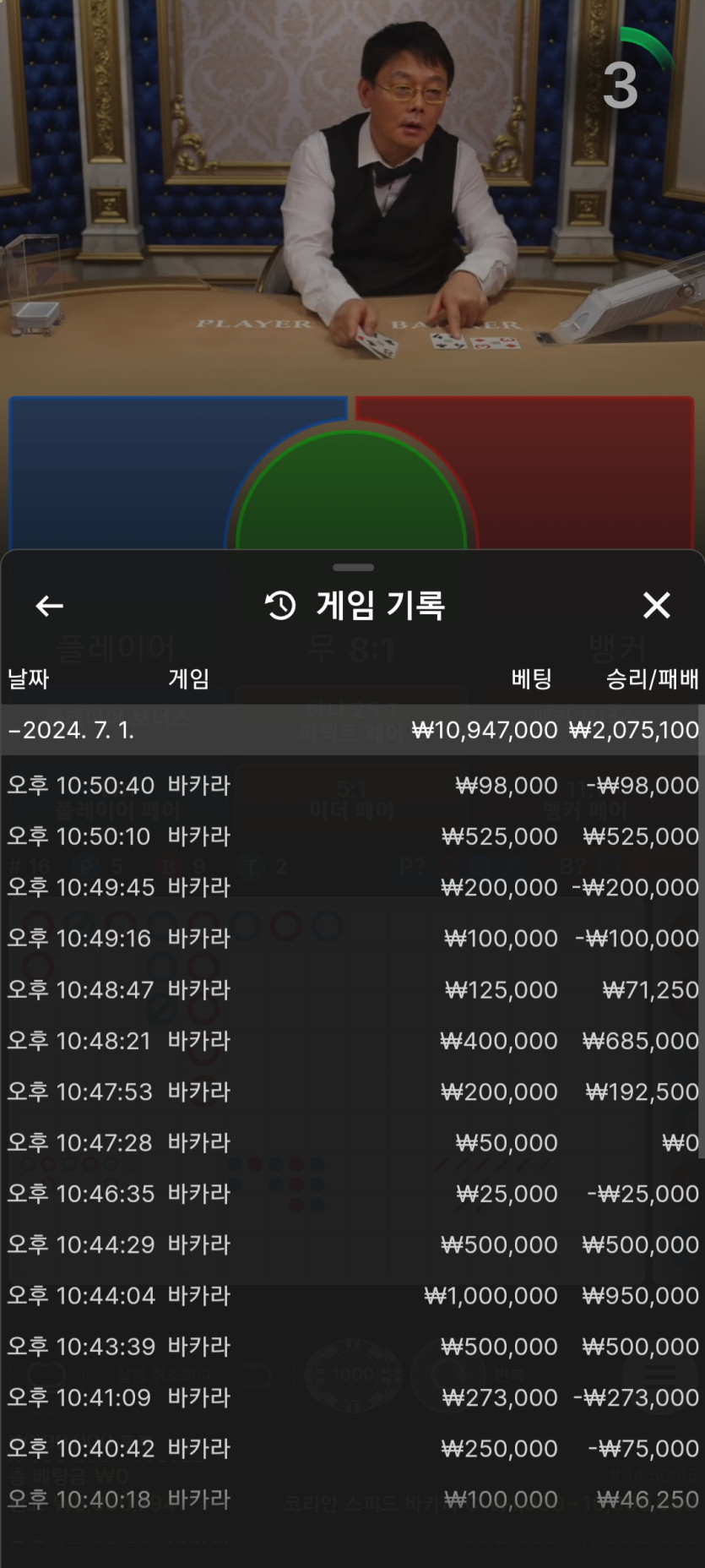Click the -₩273,000 loss amount
The image size is (705, 1568).
(636, 1397)
